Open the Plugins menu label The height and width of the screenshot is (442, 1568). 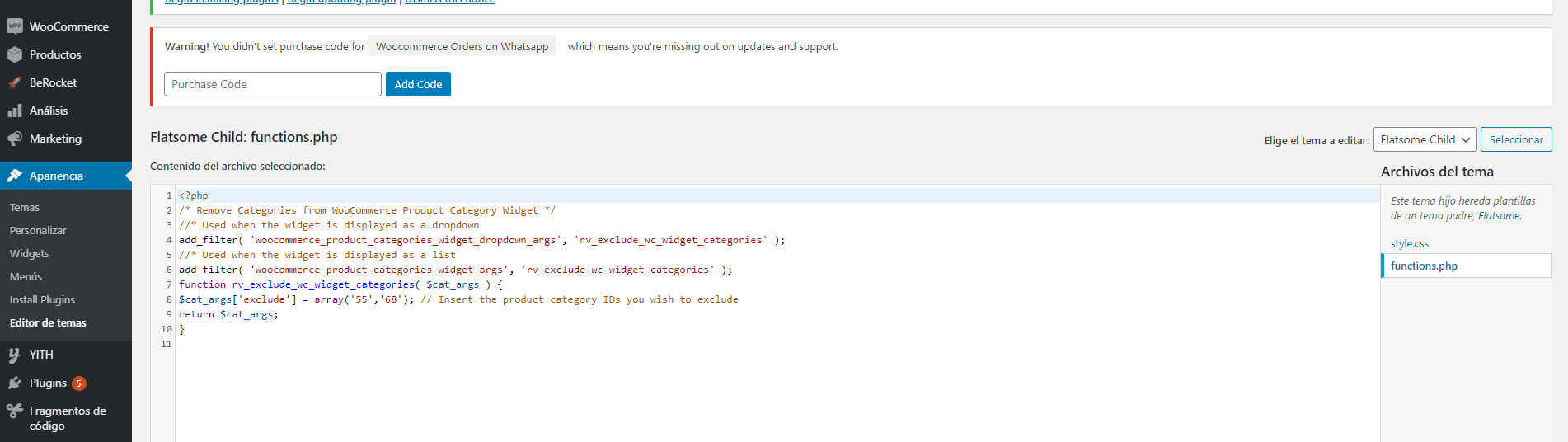tap(48, 383)
